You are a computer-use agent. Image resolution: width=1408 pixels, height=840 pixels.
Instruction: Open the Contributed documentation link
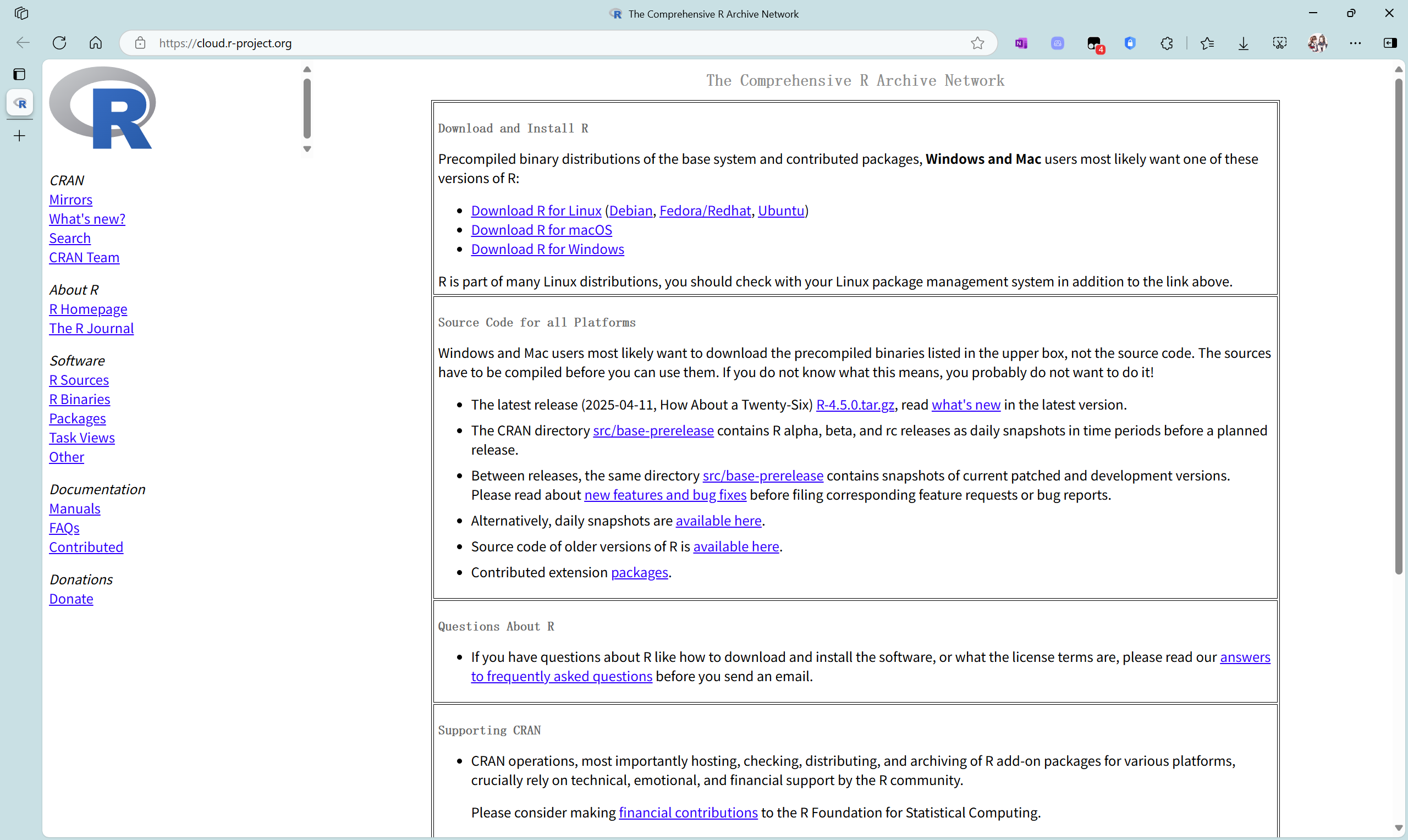tap(86, 547)
